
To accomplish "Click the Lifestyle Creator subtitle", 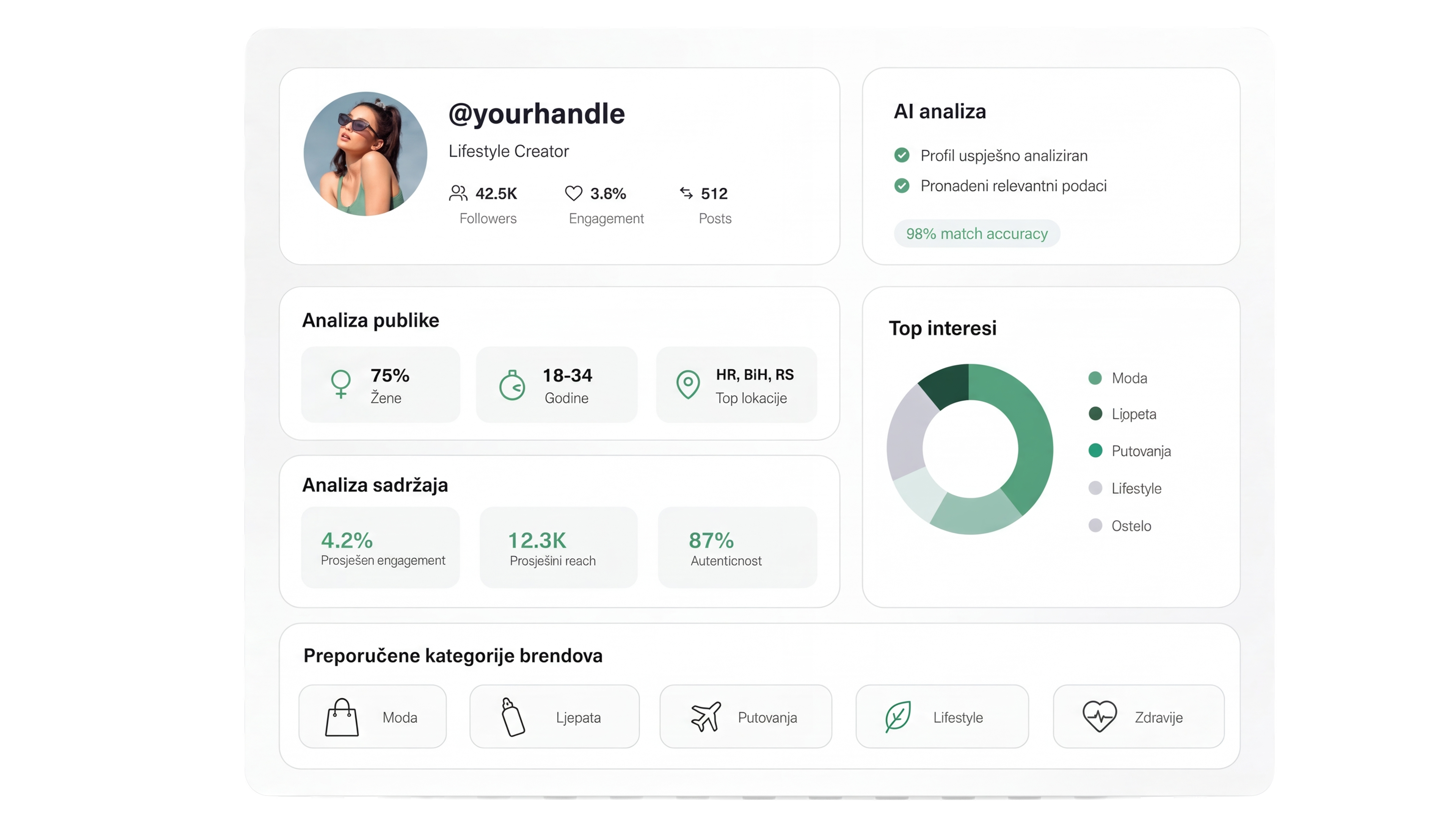I will pos(509,152).
